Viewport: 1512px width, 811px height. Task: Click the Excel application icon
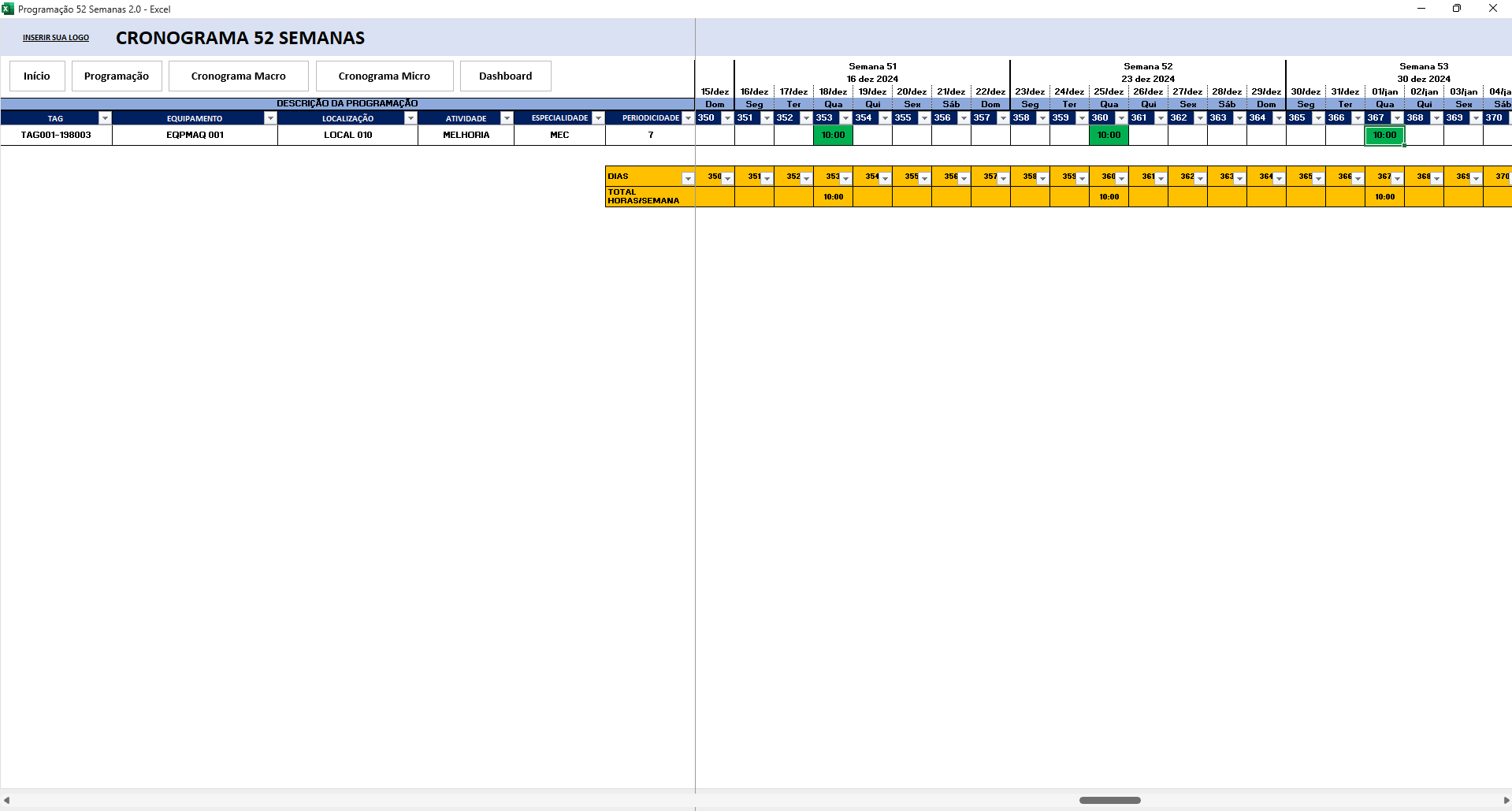point(8,9)
